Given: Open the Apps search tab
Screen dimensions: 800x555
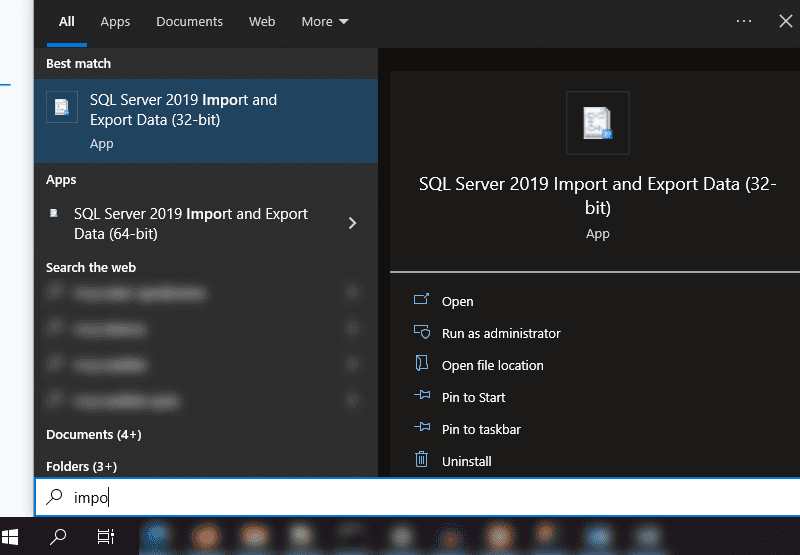Looking at the screenshot, I should pos(115,21).
